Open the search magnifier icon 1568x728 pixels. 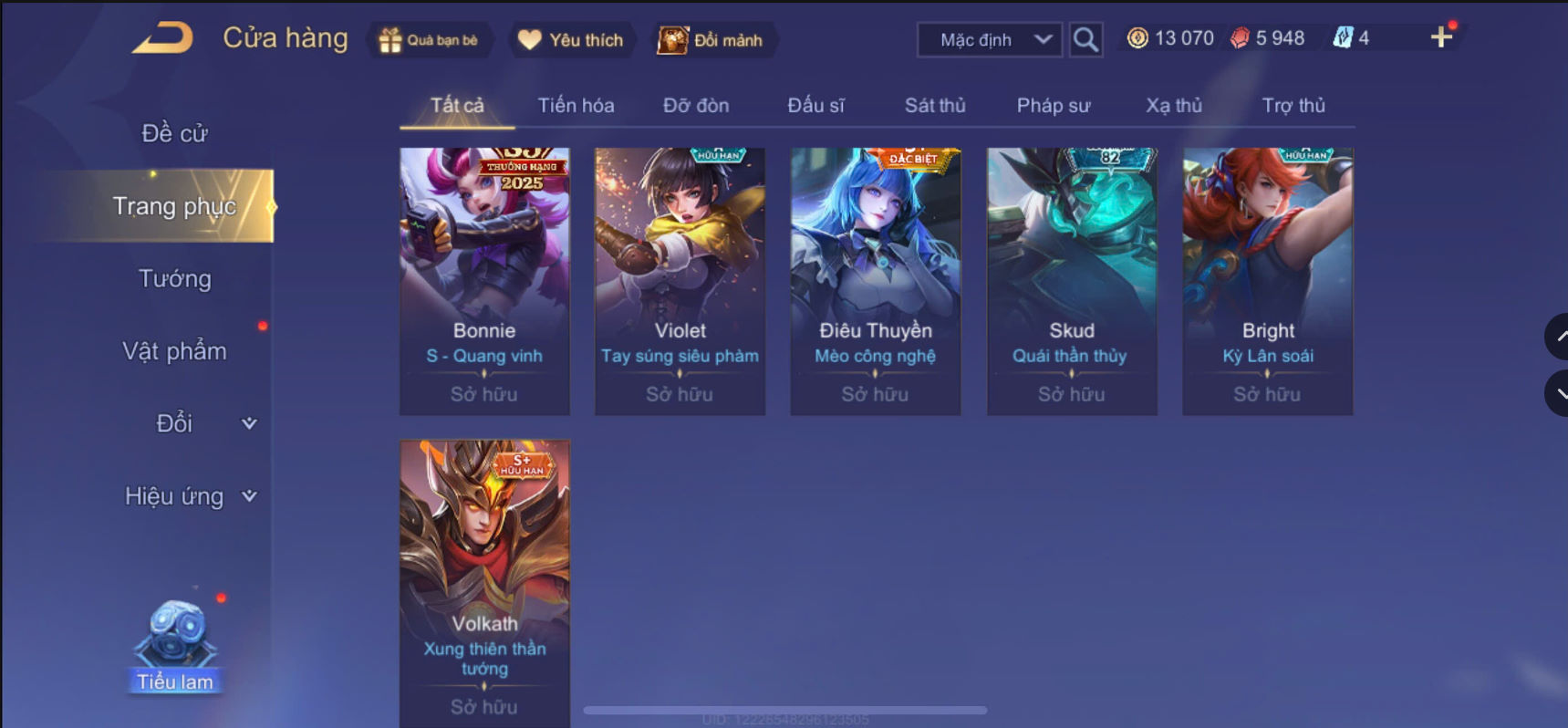point(1085,39)
